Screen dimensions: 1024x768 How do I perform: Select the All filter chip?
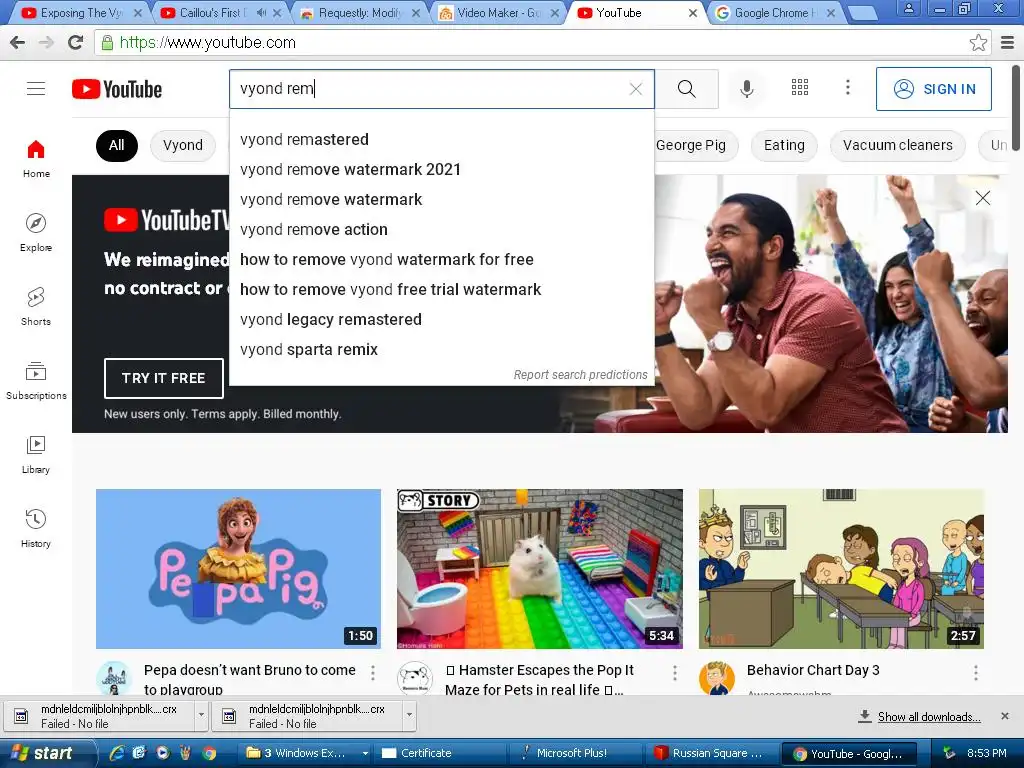click(x=116, y=145)
